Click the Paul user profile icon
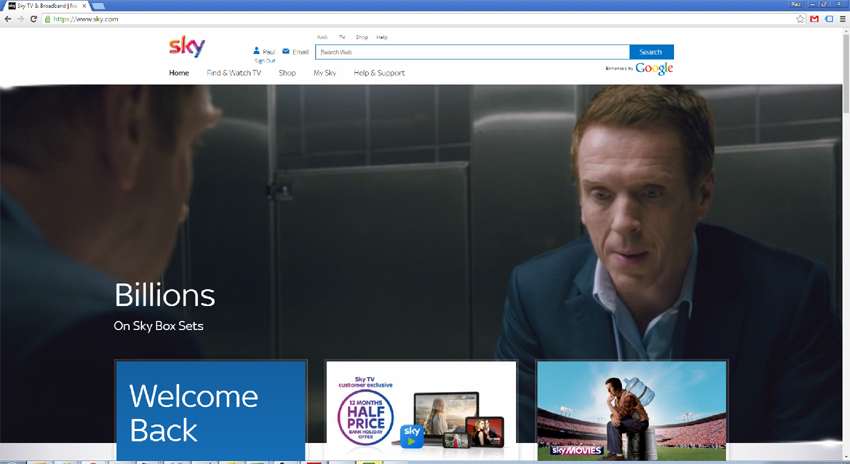 (x=257, y=51)
